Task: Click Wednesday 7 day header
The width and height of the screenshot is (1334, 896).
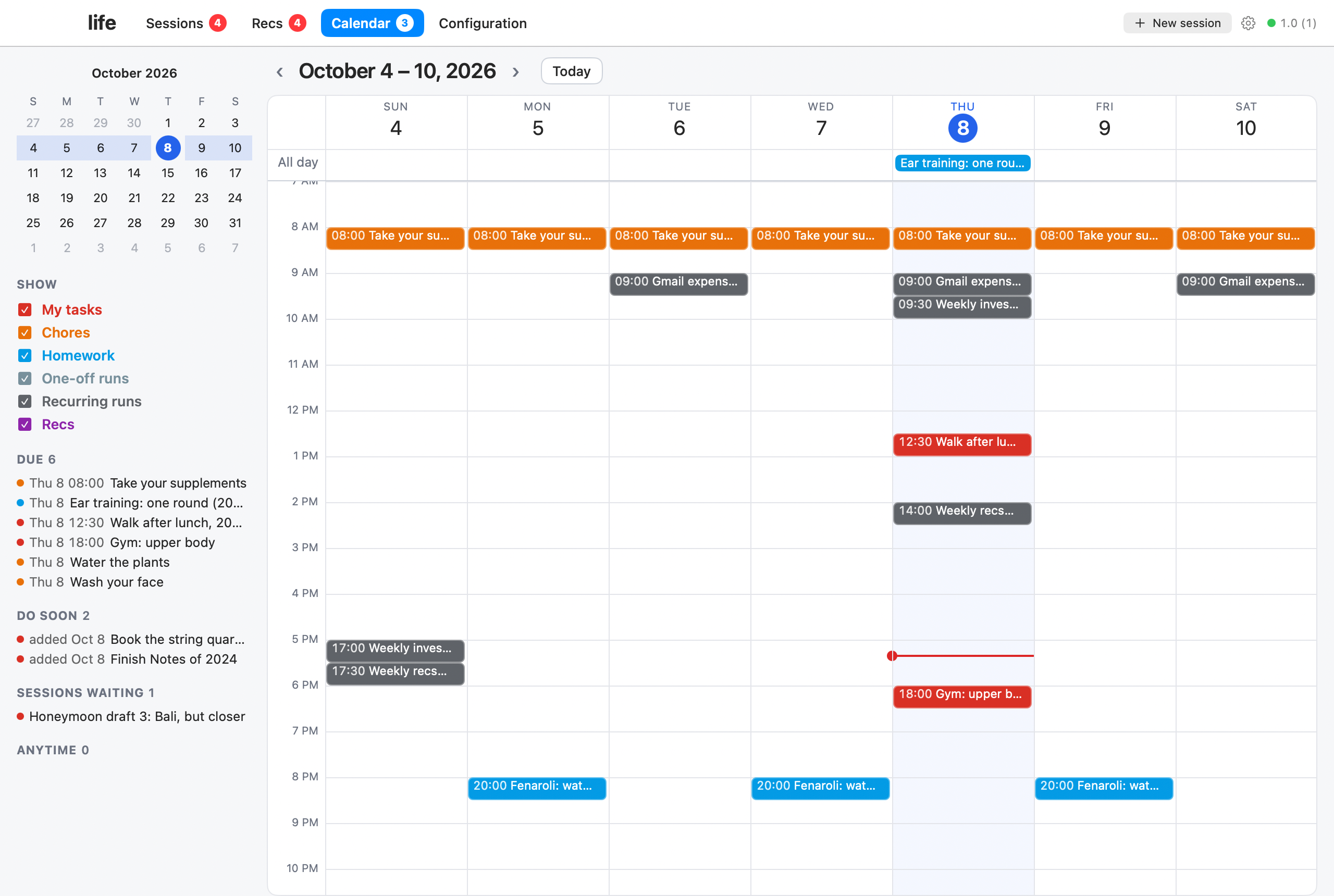Action: coord(821,121)
